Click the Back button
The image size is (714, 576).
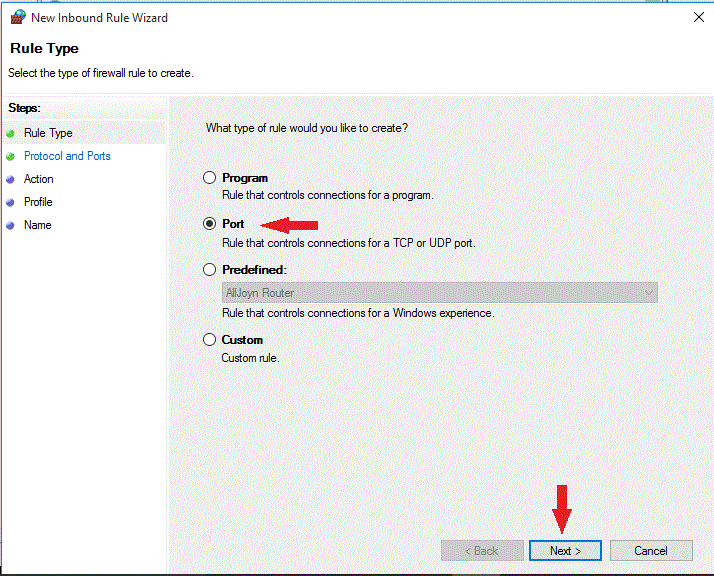[x=482, y=551]
